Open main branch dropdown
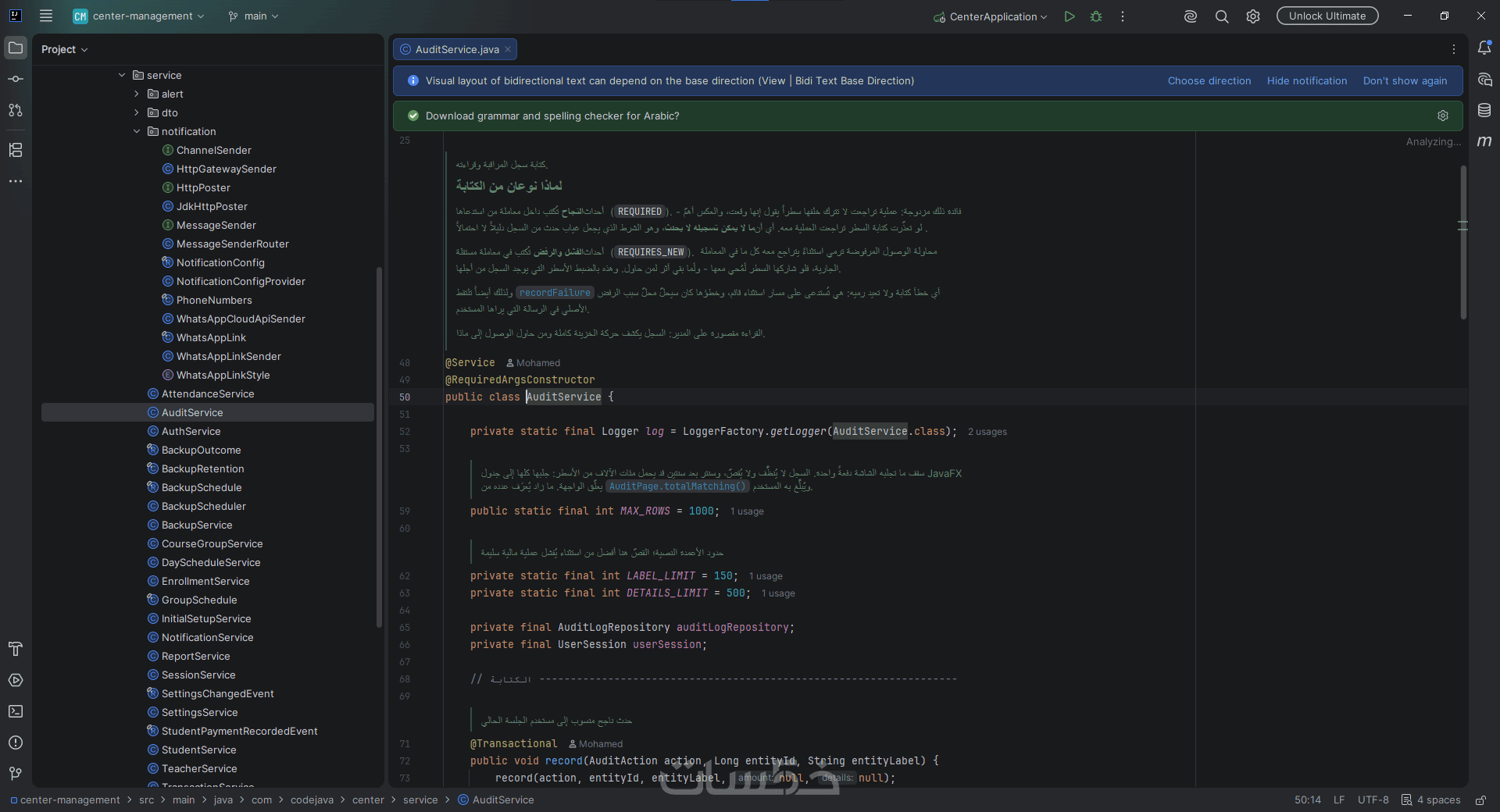 click(x=253, y=16)
